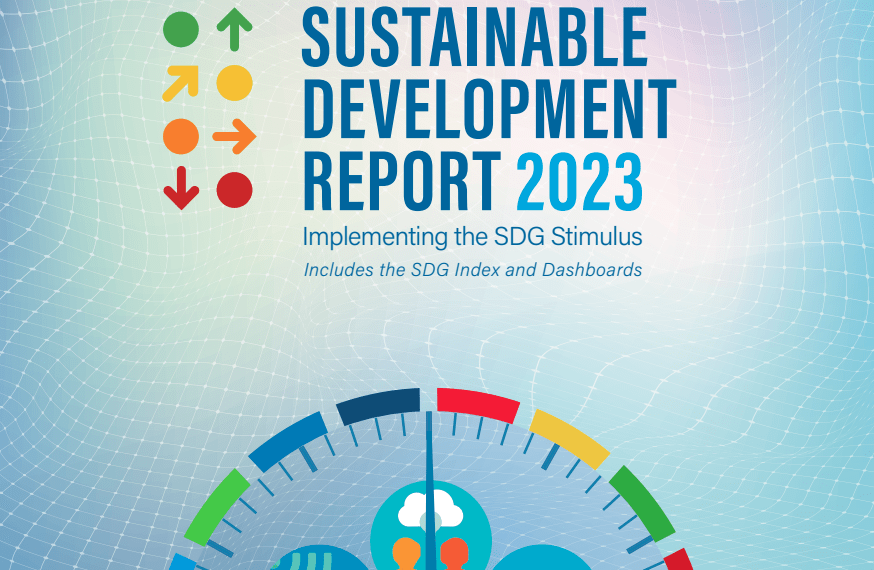Select the word "DEVELOPMENT" in the title

tap(489, 109)
